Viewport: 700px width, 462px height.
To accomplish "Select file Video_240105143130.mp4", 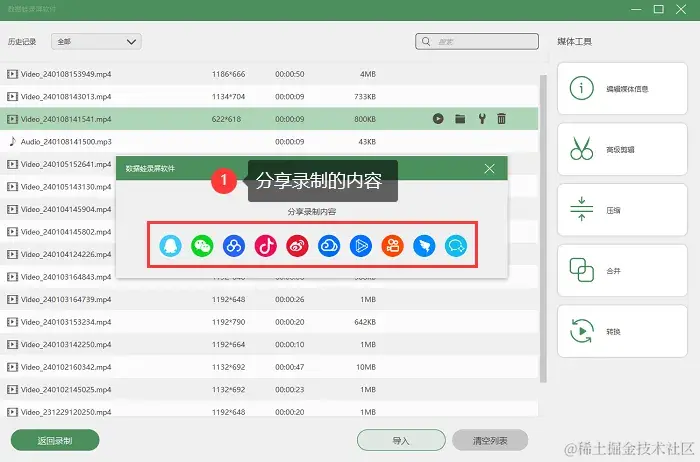I will point(66,187).
